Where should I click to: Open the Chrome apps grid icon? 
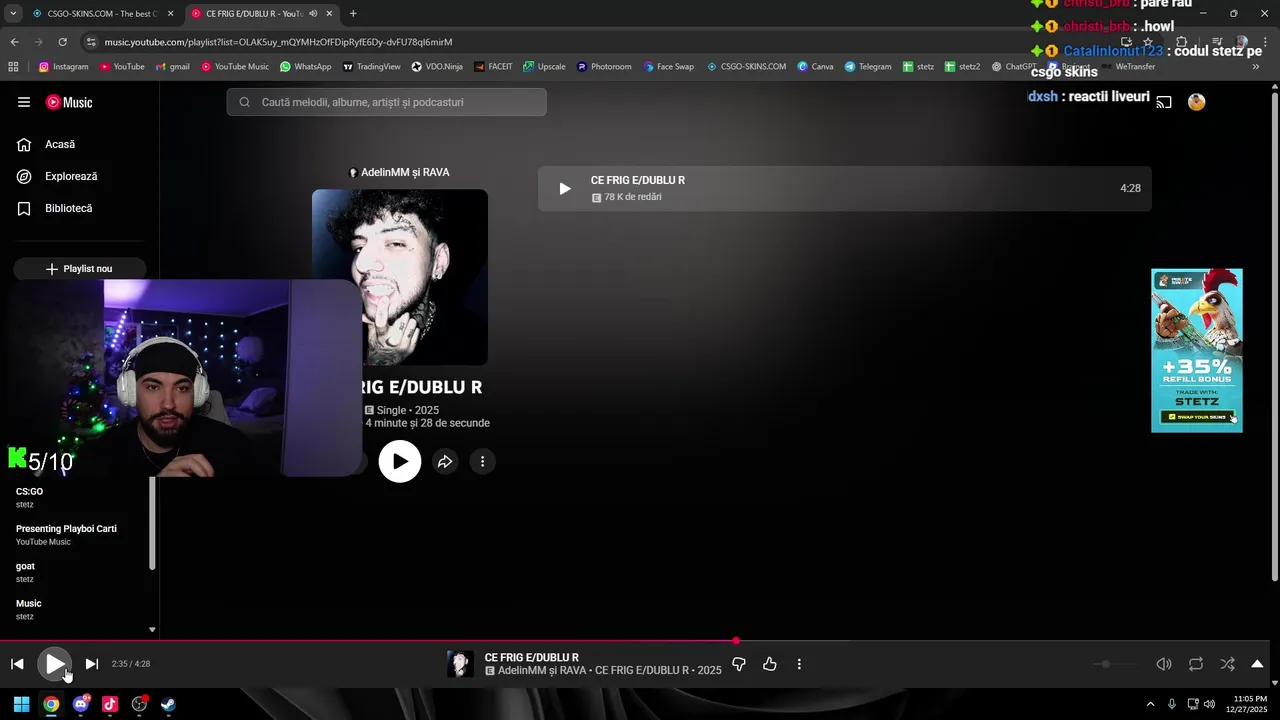click(13, 67)
